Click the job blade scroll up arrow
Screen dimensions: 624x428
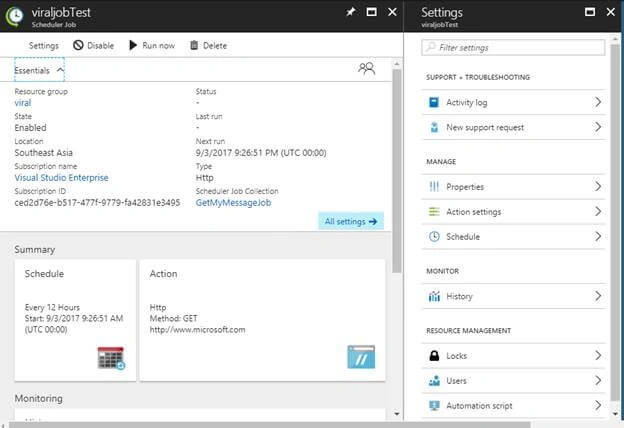tap(397, 64)
